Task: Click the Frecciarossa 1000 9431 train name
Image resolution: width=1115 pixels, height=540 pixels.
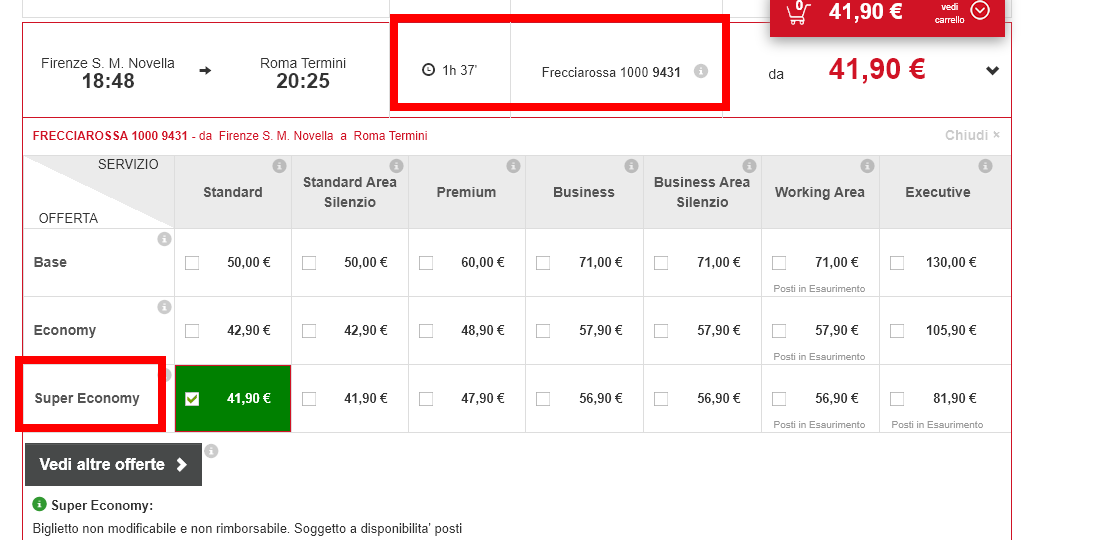Action: point(611,72)
